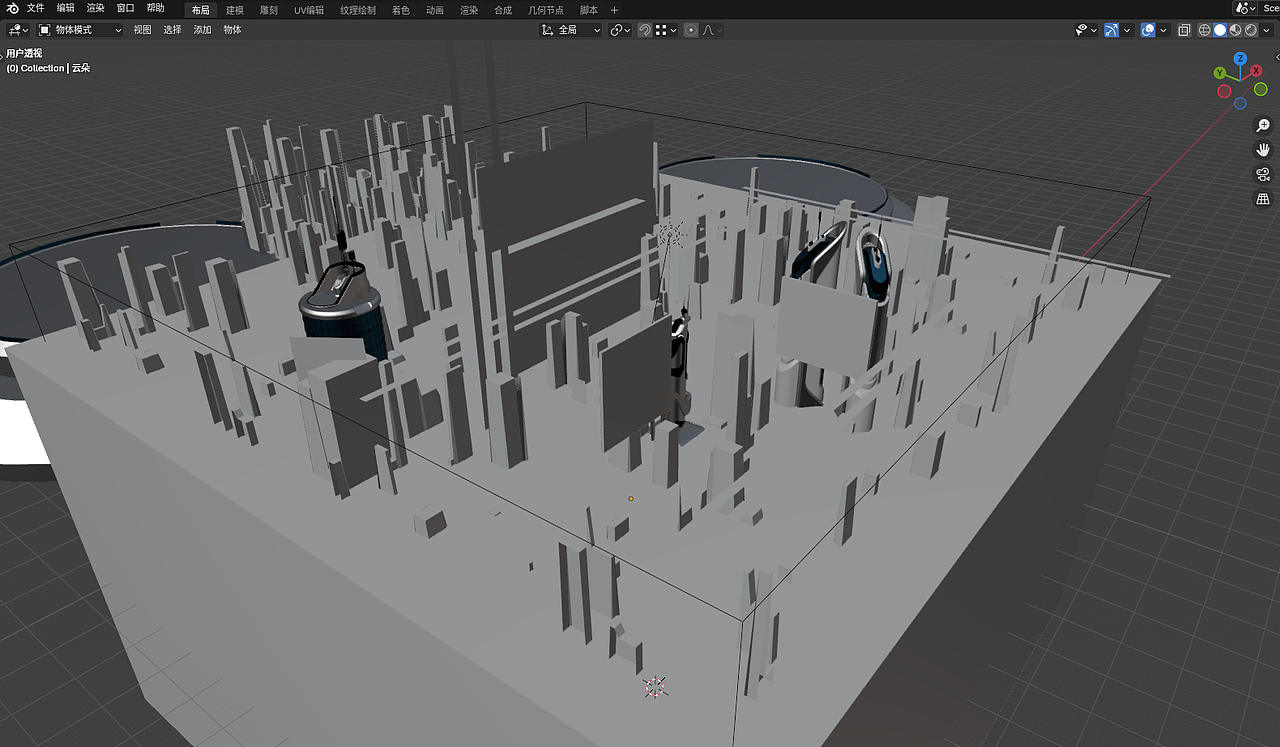
Task: Toggle show gizmos button
Action: pos(1112,30)
